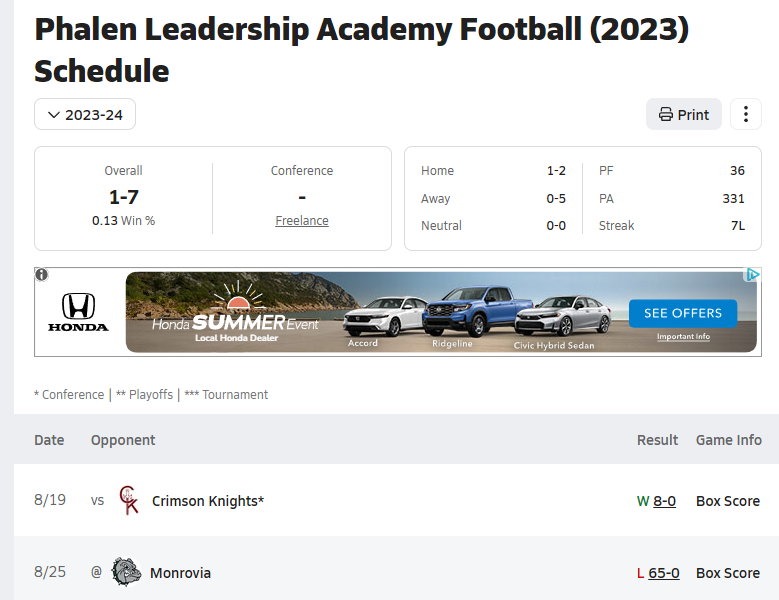Open the Important Info ad link
This screenshot has height=600, width=779.
683,337
